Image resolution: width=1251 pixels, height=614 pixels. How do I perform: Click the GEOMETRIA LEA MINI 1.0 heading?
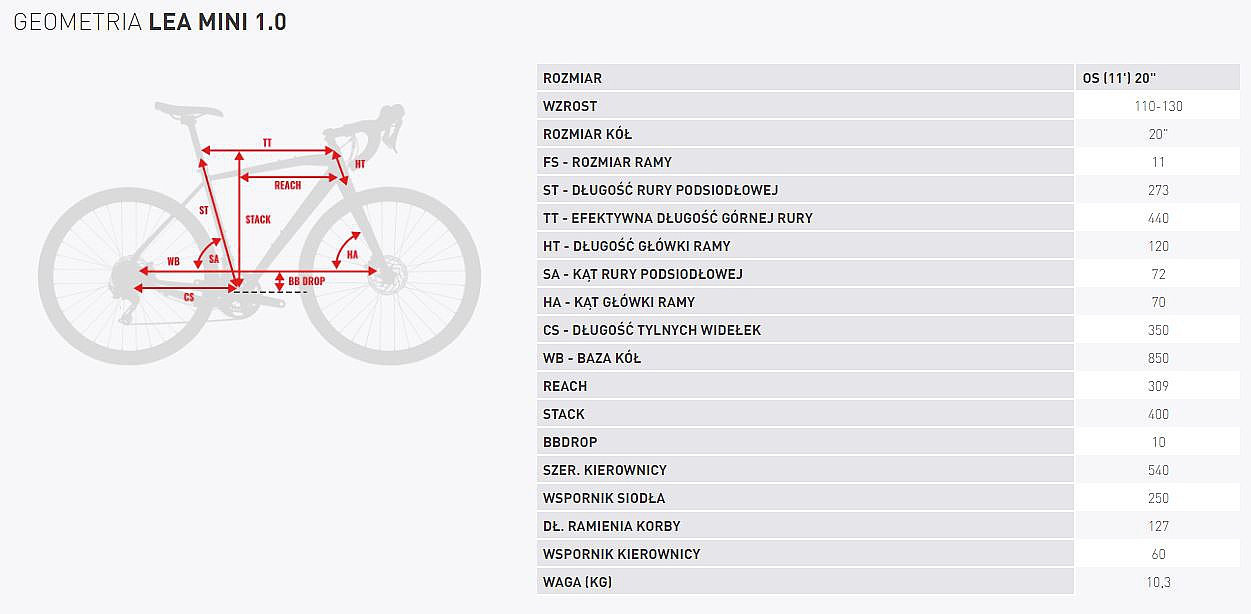pyautogui.click(x=150, y=22)
